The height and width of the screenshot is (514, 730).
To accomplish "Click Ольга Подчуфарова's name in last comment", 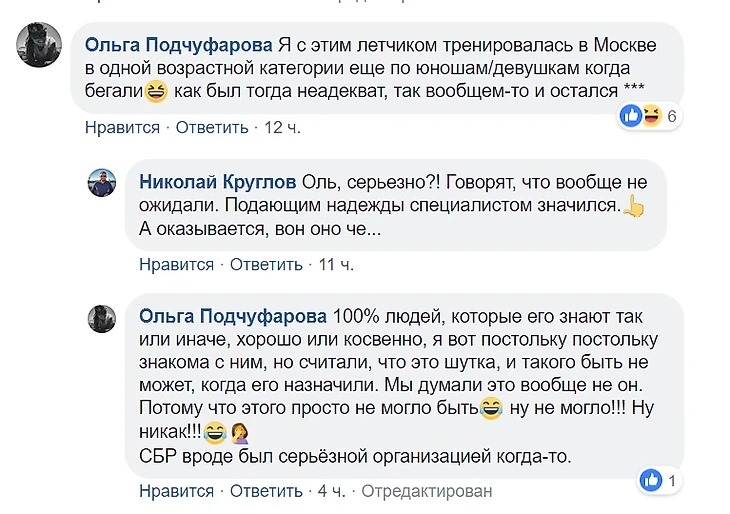I will tap(232, 316).
